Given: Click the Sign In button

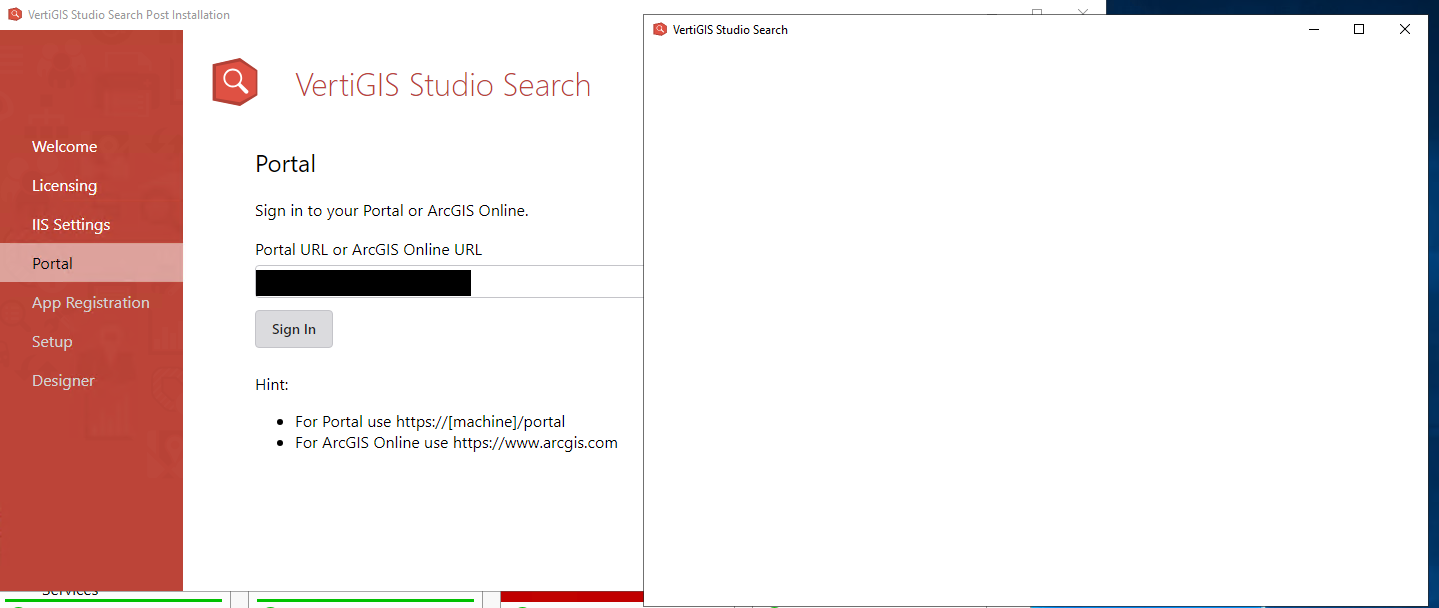Looking at the screenshot, I should coord(293,328).
